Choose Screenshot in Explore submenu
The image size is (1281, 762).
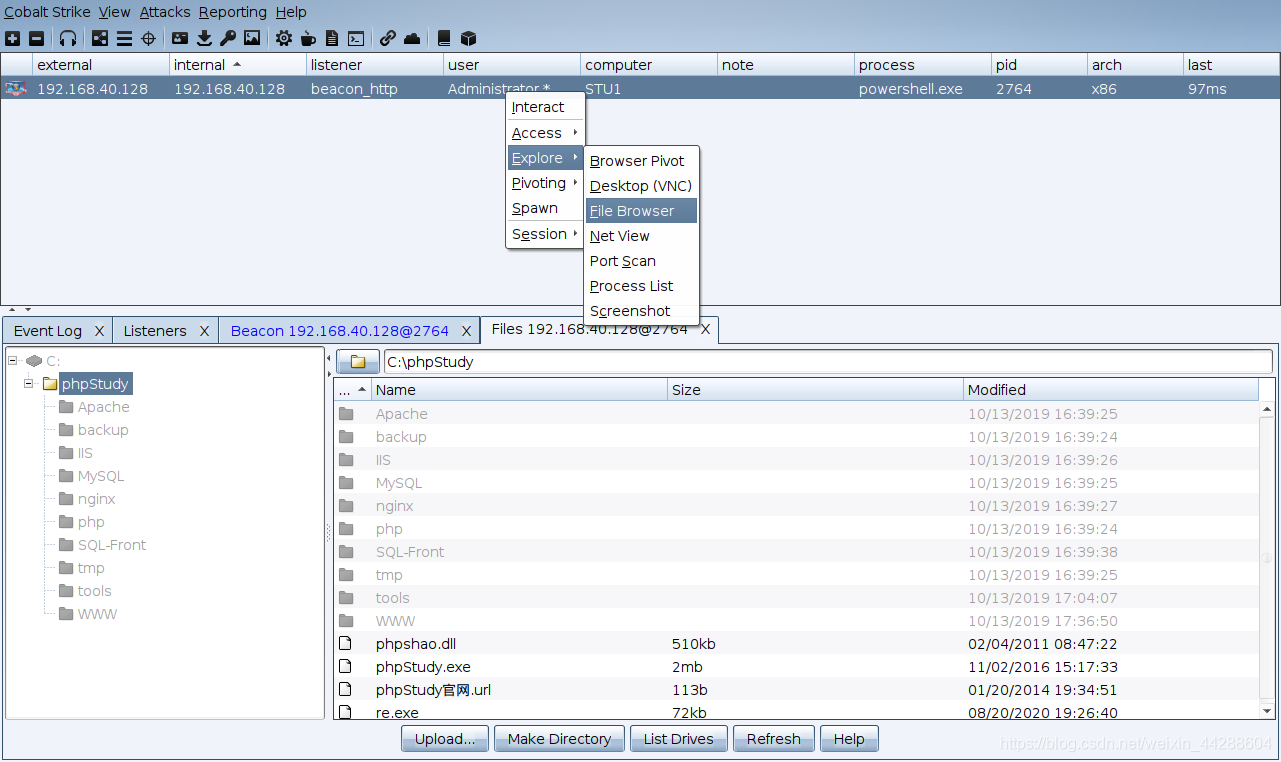tap(641, 311)
